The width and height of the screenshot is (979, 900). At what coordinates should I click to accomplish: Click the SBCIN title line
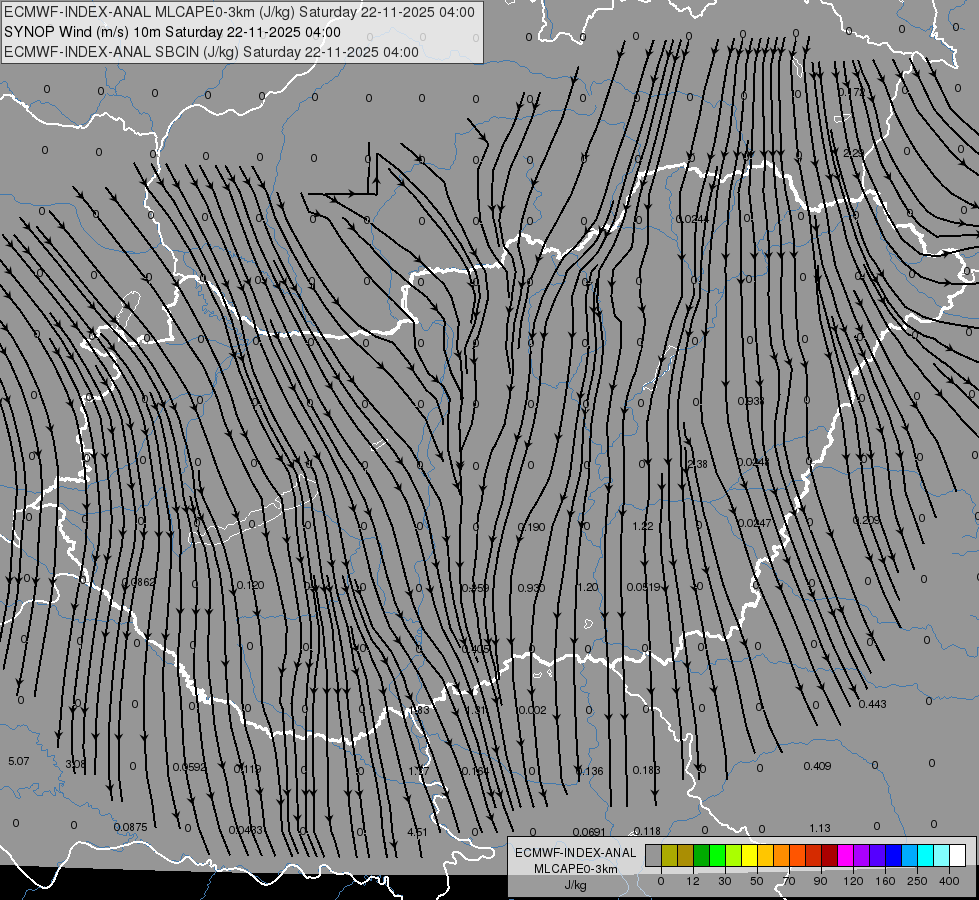click(x=211, y=52)
